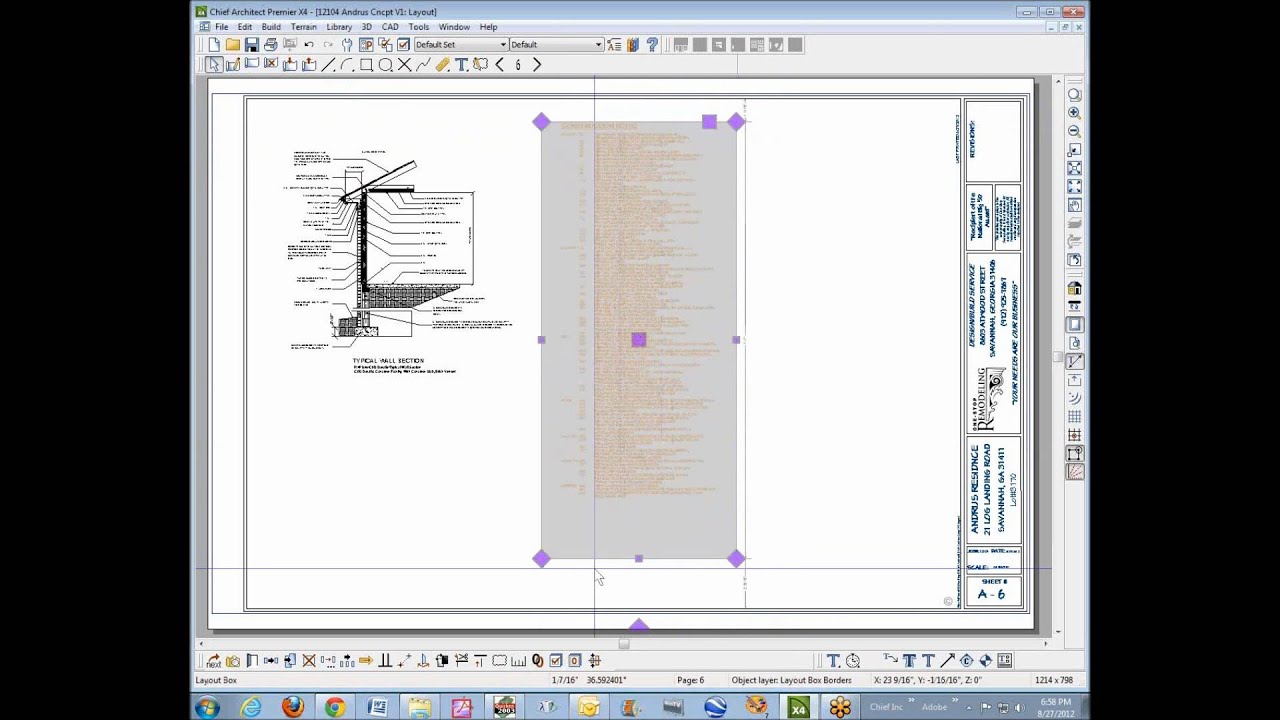The height and width of the screenshot is (720, 1280).
Task: Open Preferences with the wrench icon
Action: tap(347, 45)
